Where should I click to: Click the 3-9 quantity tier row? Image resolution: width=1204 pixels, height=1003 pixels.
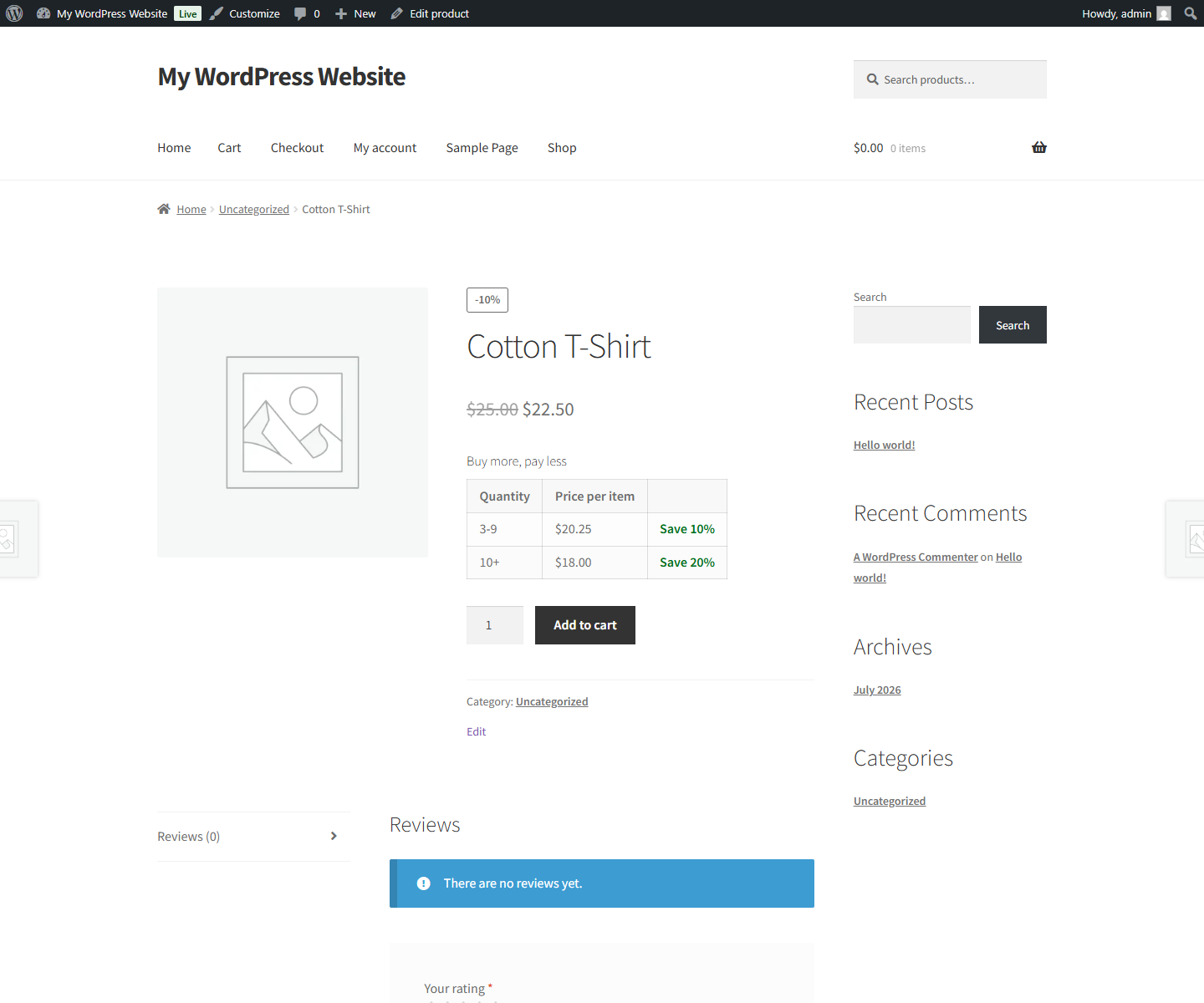[x=597, y=529]
